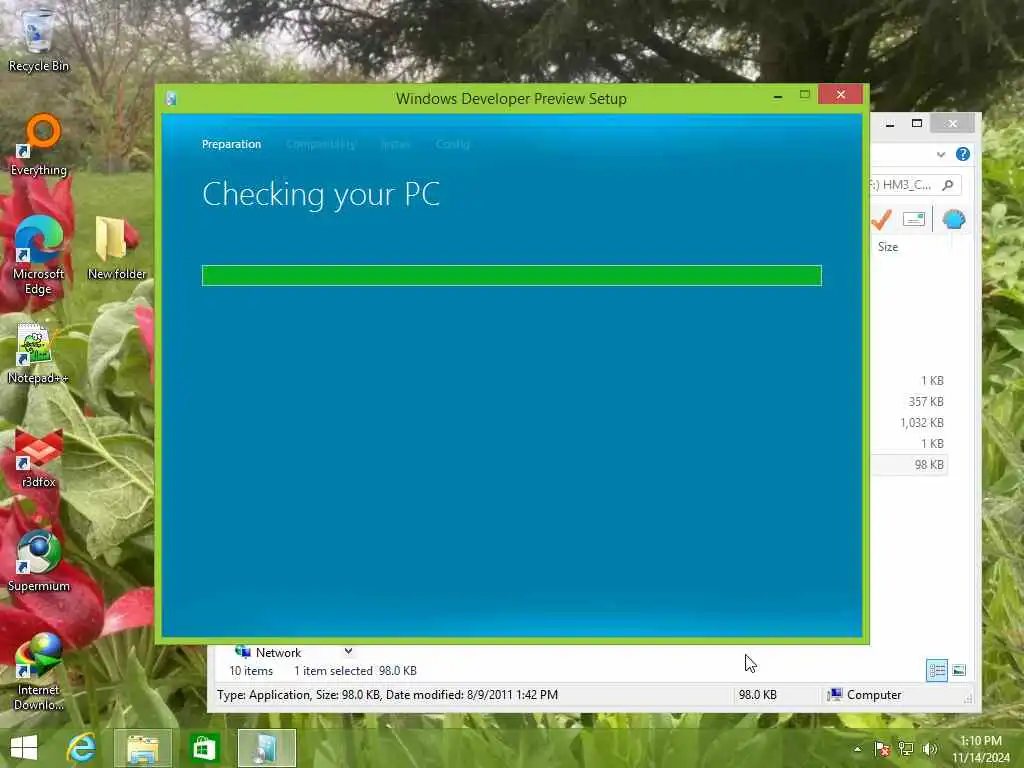This screenshot has height=768, width=1024.
Task: Click the rename-style toolbar icon in Explorer
Action: [914, 219]
